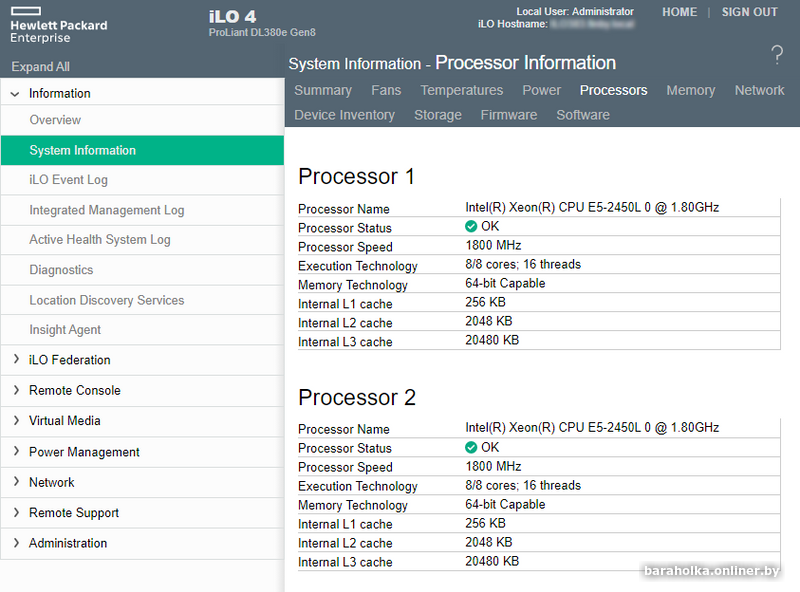Open Integrated Management Log
Image resolution: width=800 pixels, height=592 pixels.
(x=142, y=210)
